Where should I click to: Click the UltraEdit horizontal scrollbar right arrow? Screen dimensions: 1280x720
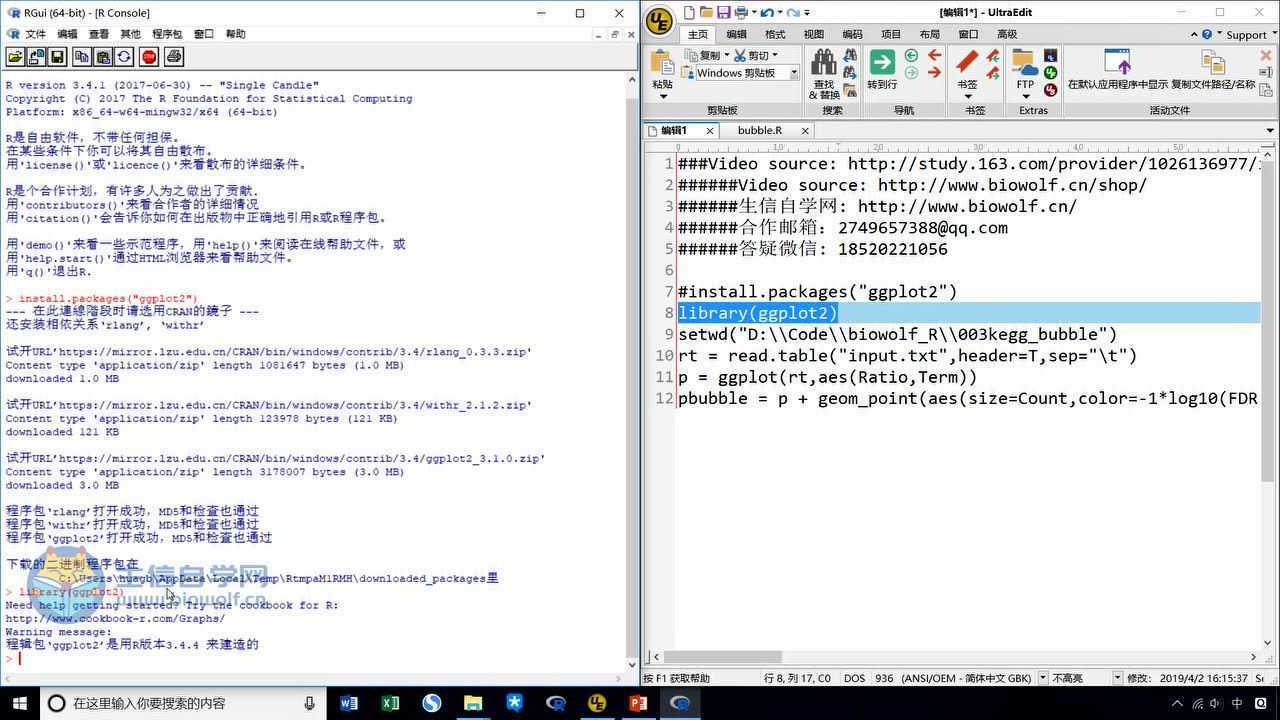(1254, 657)
